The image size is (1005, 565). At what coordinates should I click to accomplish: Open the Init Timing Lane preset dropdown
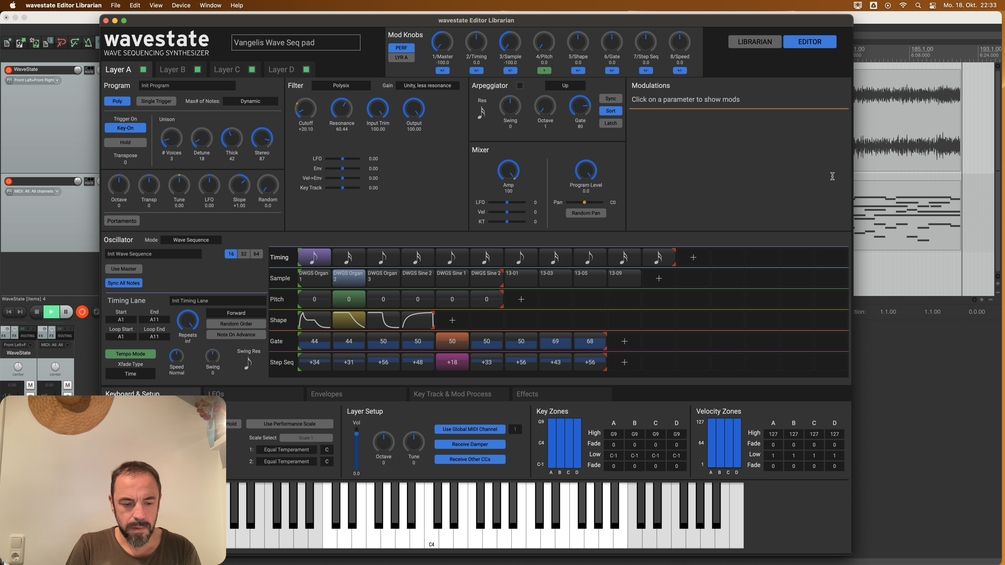pyautogui.click(x=217, y=300)
